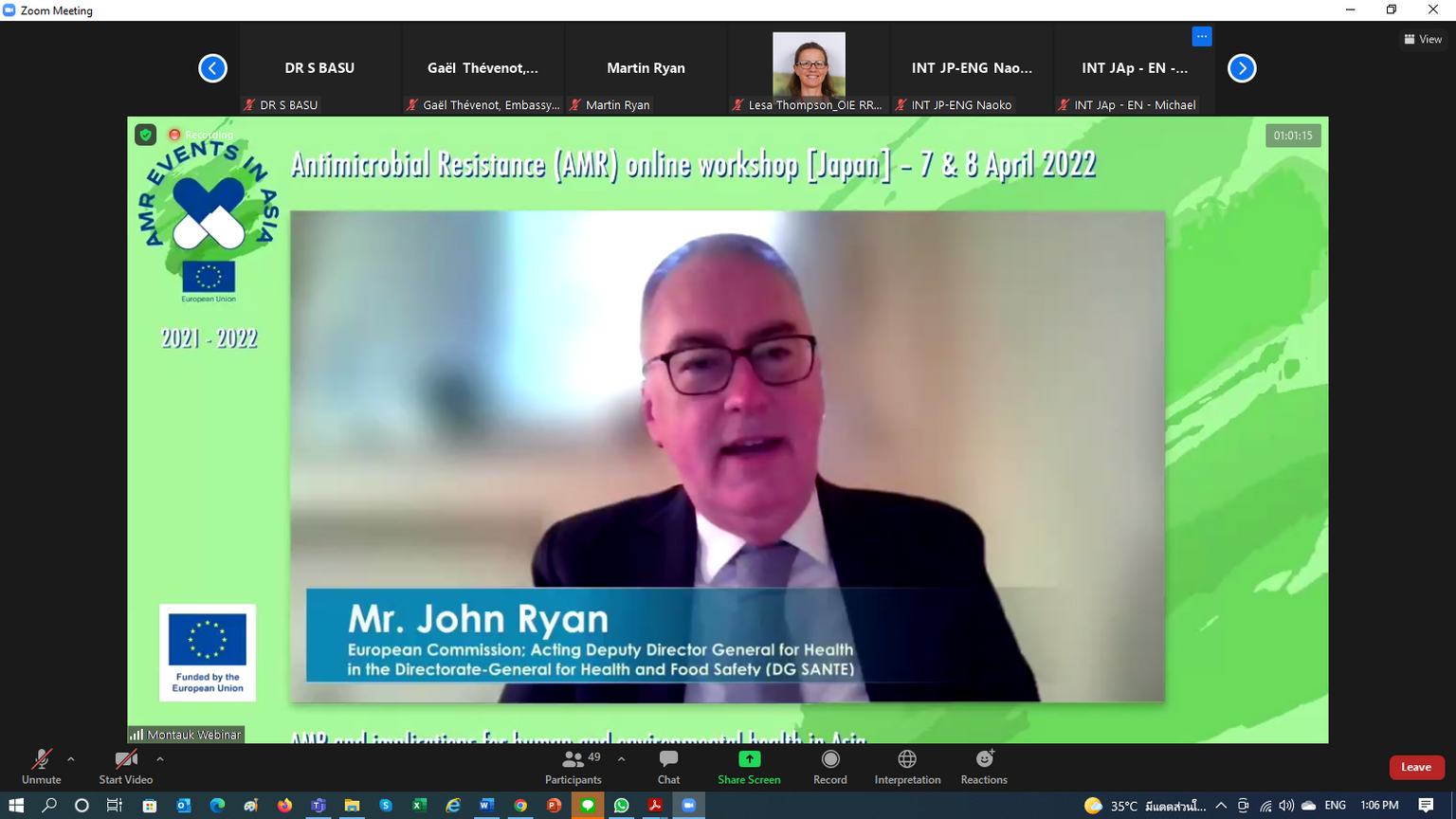Open more options on INT JAp tile

coord(1201,36)
